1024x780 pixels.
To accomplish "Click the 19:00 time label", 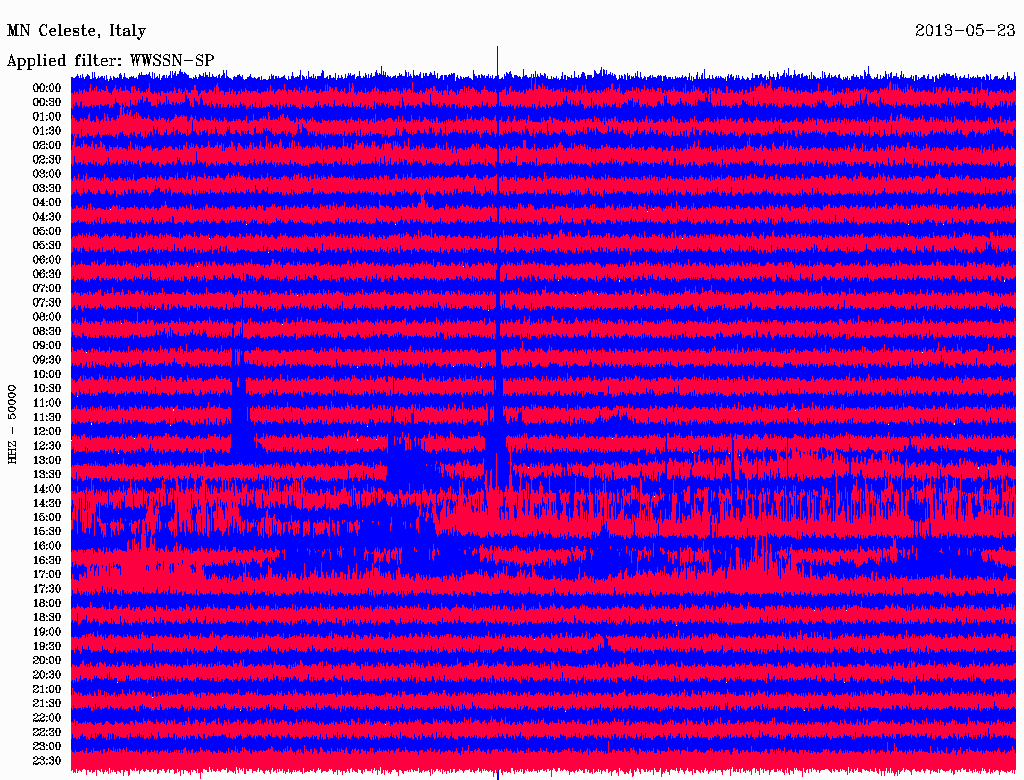I will pyautogui.click(x=47, y=632).
